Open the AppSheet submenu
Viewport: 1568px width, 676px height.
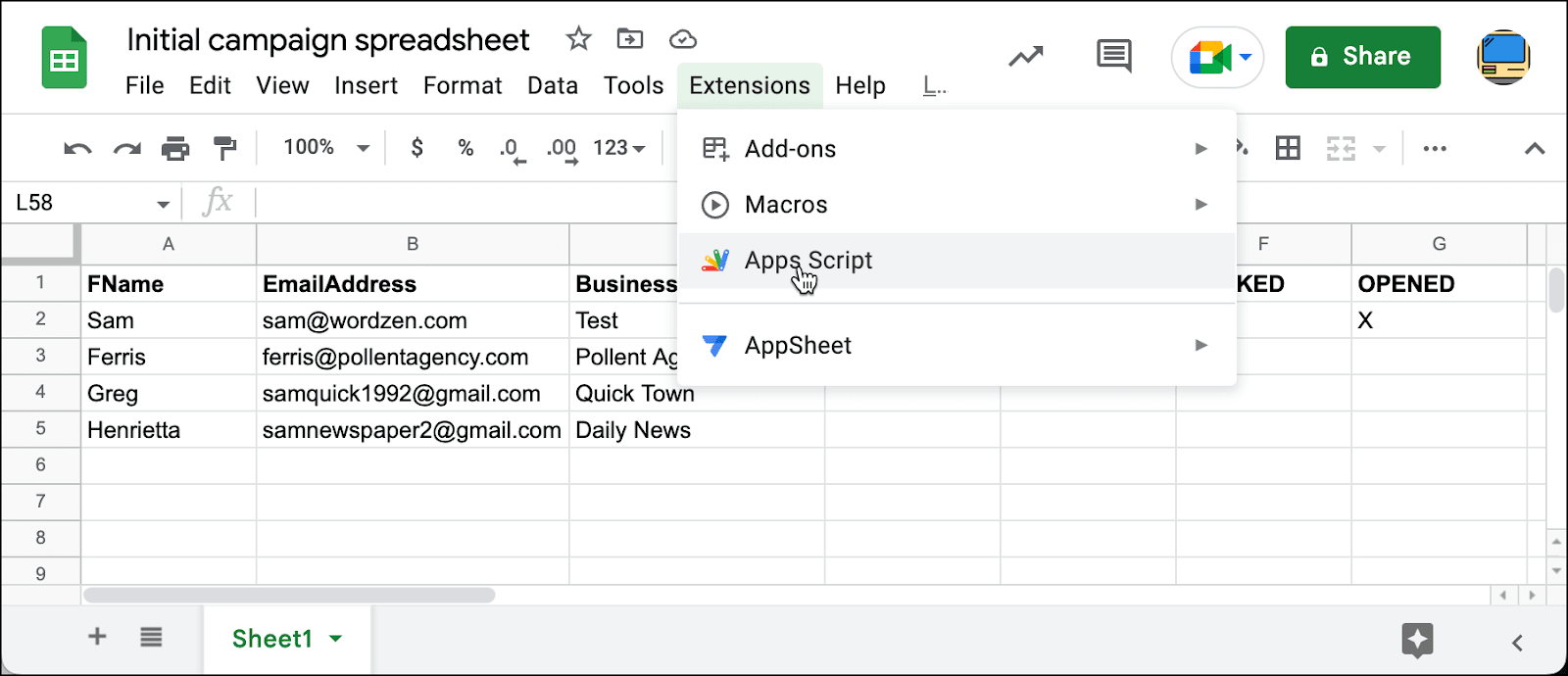tap(956, 346)
